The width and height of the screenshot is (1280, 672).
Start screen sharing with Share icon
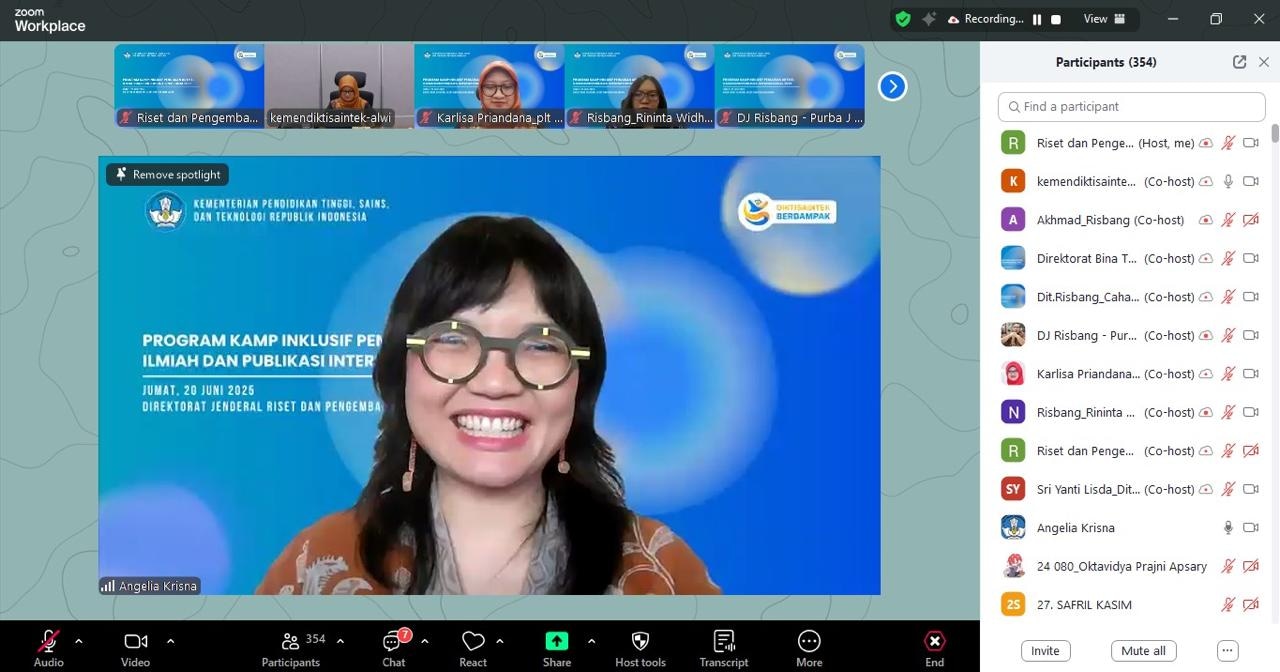click(x=556, y=642)
